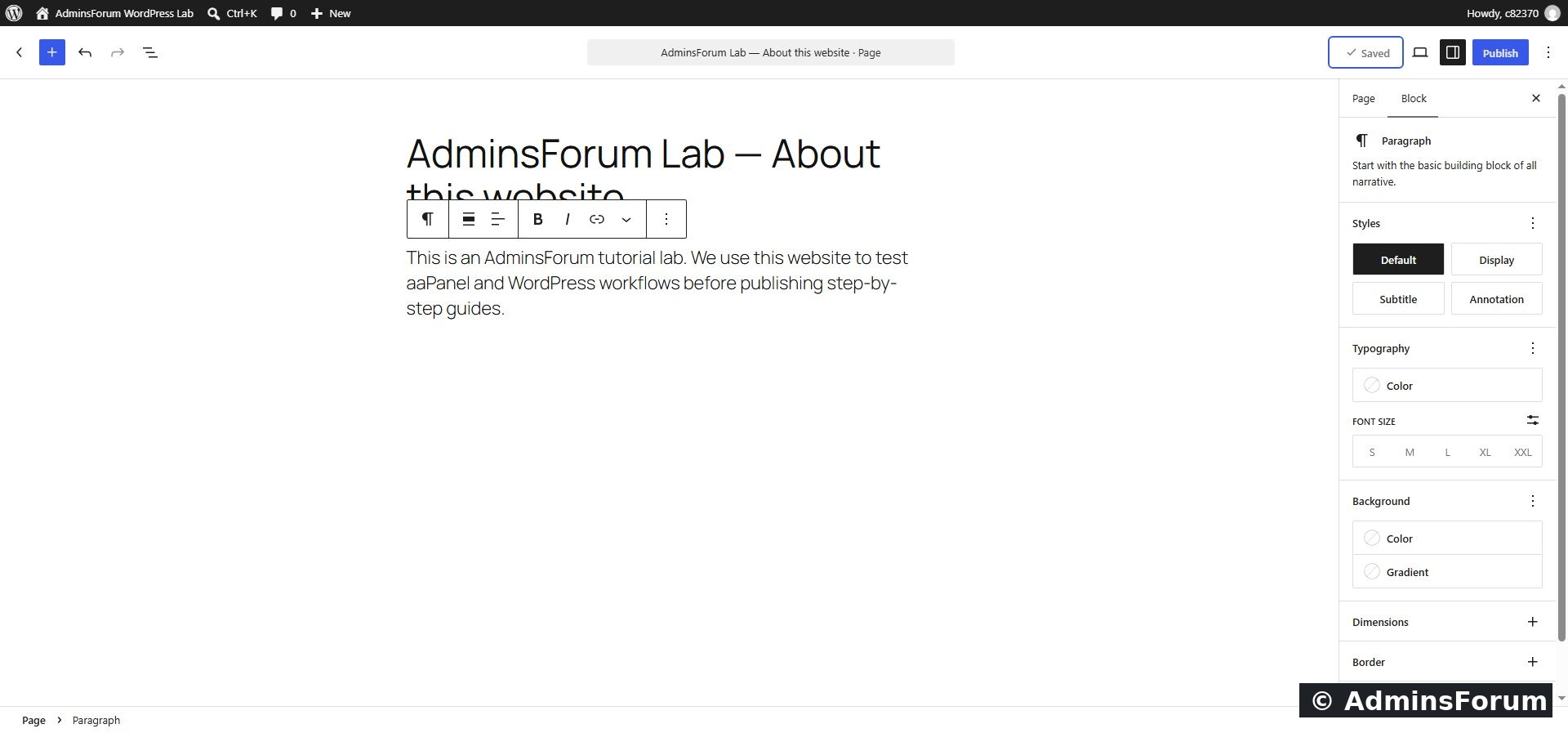
Task: Open the New content menu
Action: [331, 13]
